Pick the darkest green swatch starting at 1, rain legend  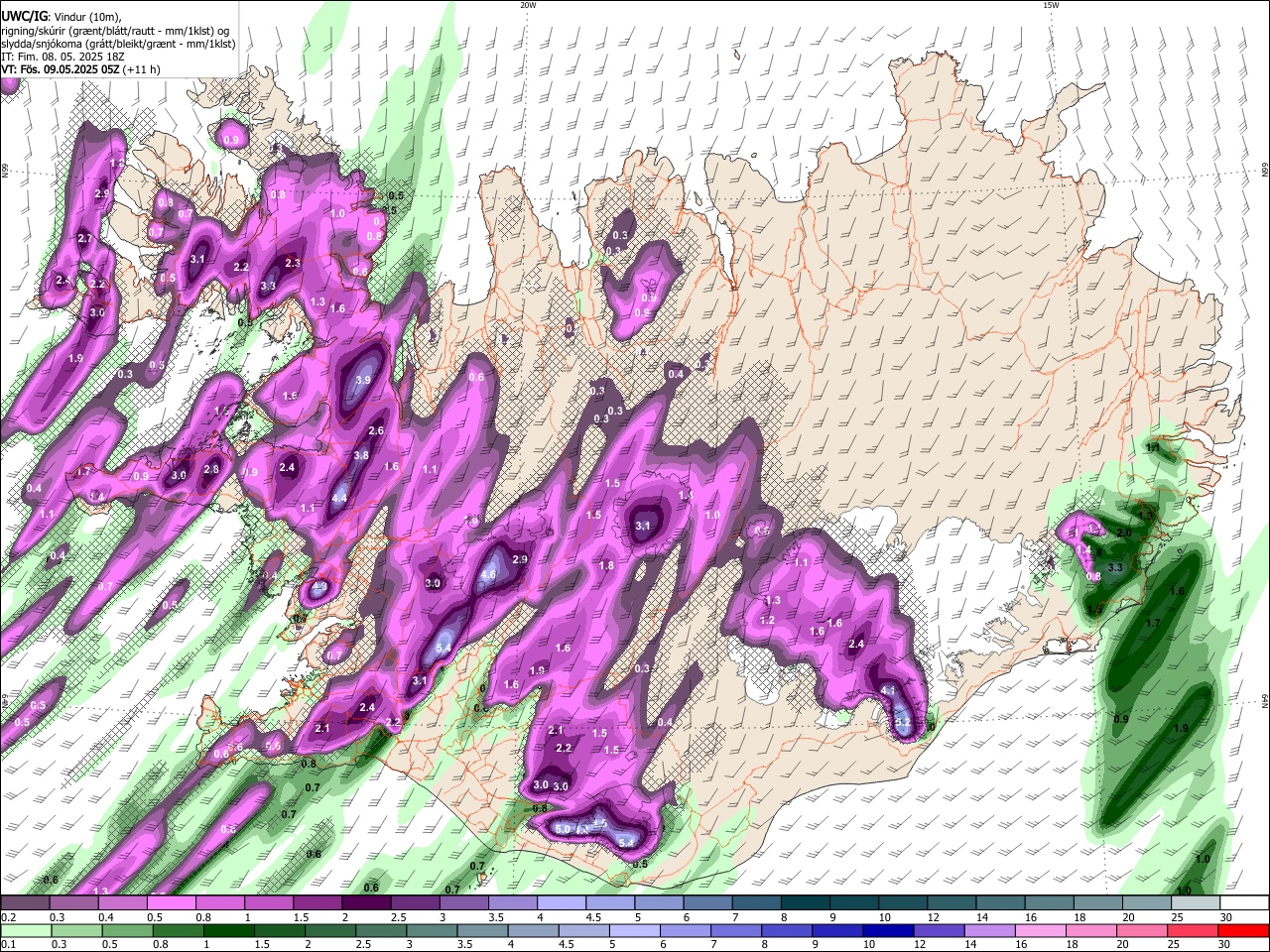click(x=229, y=930)
